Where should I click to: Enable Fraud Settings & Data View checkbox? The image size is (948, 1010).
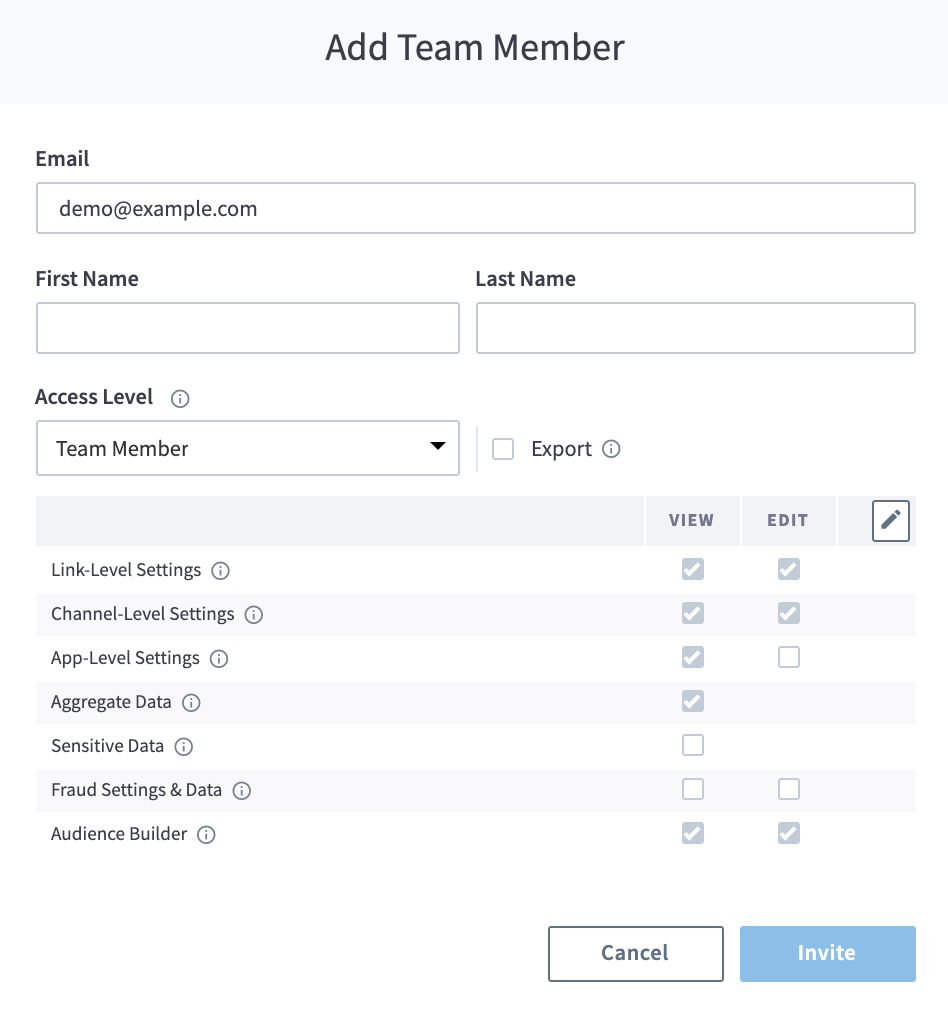pyautogui.click(x=693, y=789)
